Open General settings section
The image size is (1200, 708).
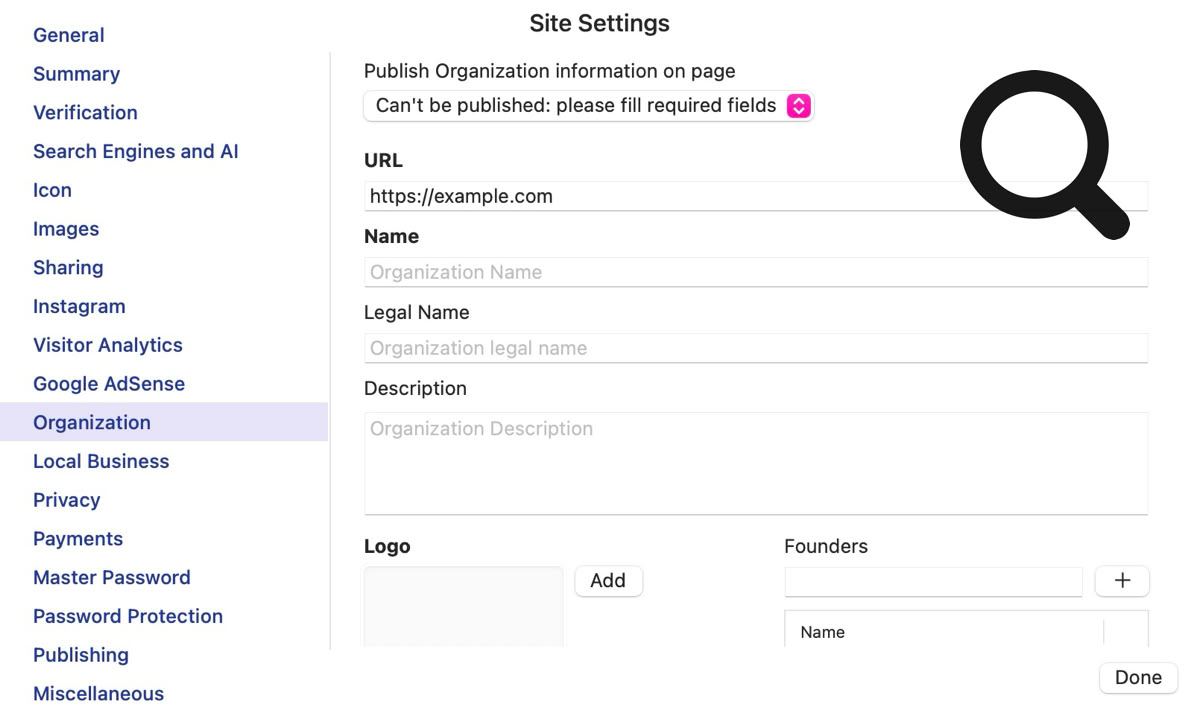pos(68,35)
